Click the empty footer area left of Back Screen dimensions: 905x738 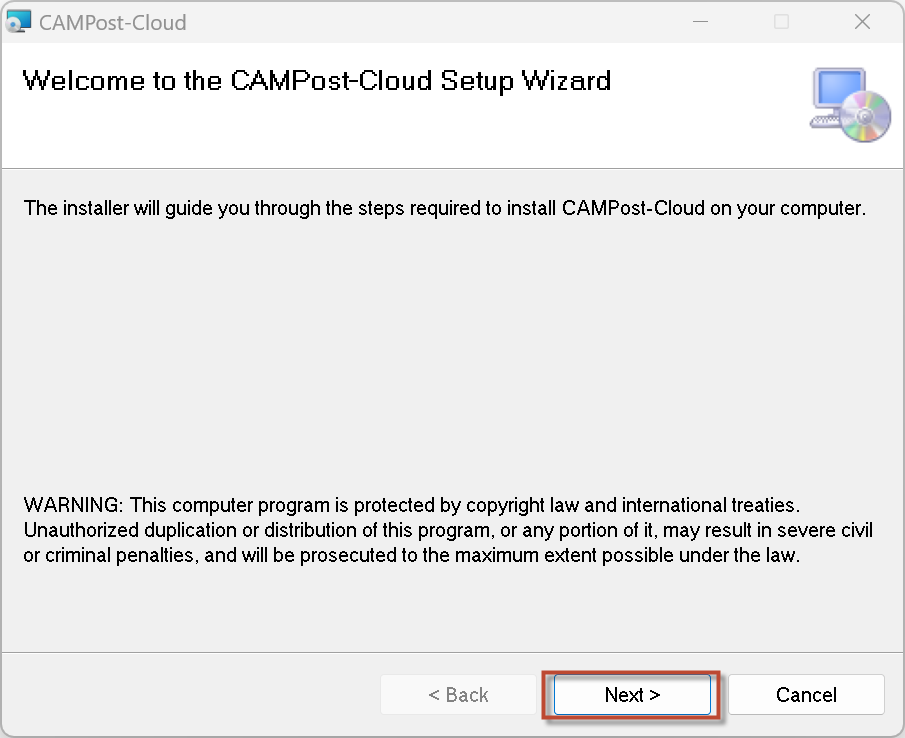point(190,695)
